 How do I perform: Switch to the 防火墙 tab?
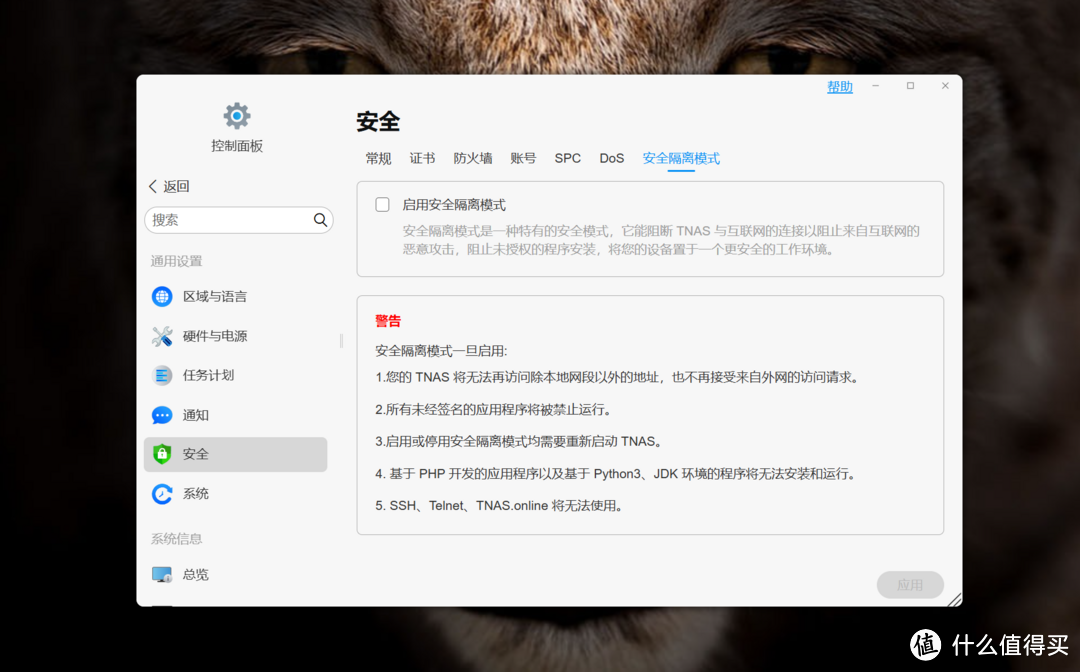(472, 158)
